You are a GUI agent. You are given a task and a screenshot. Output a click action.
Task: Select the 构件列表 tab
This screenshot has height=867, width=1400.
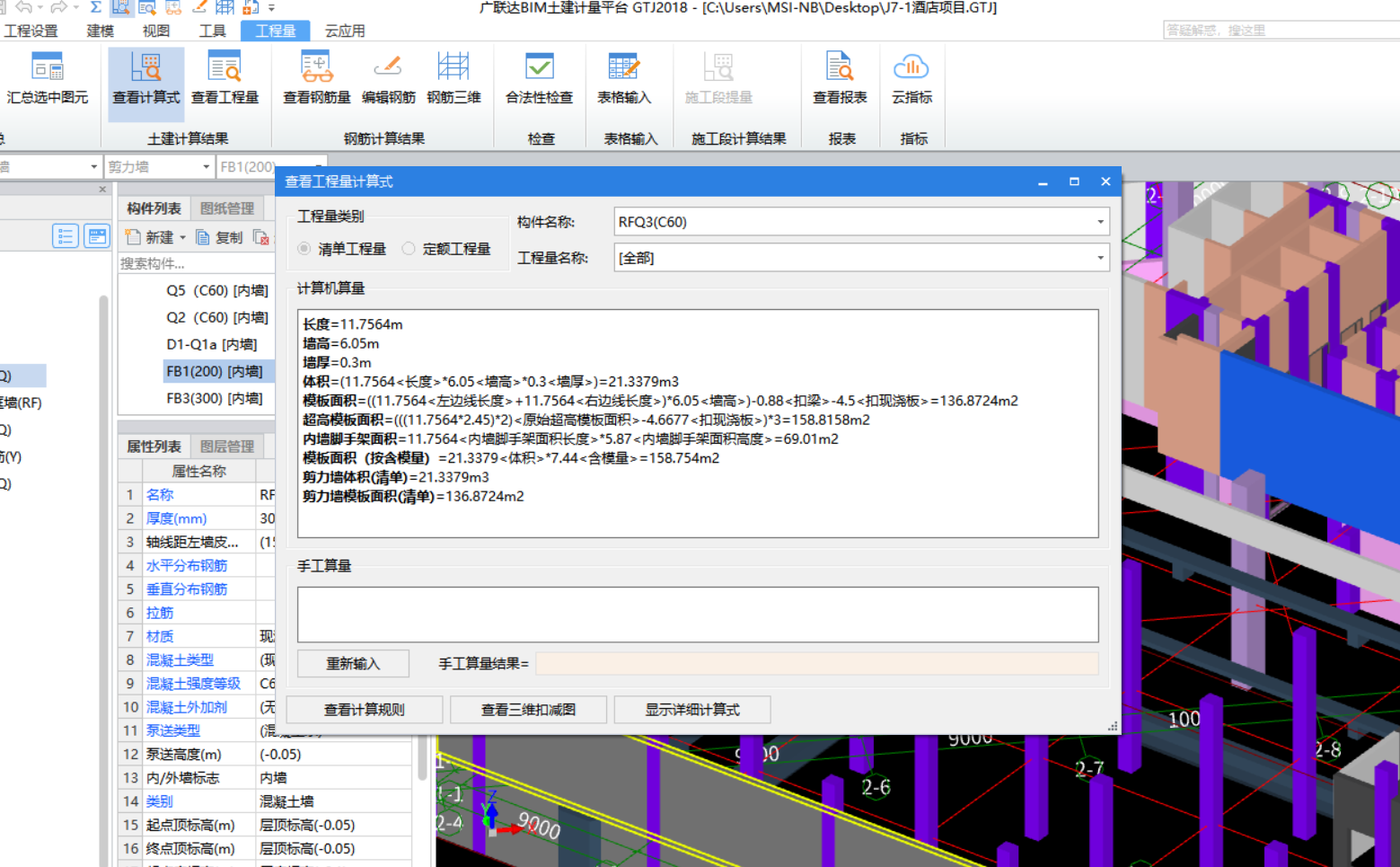pyautogui.click(x=154, y=208)
